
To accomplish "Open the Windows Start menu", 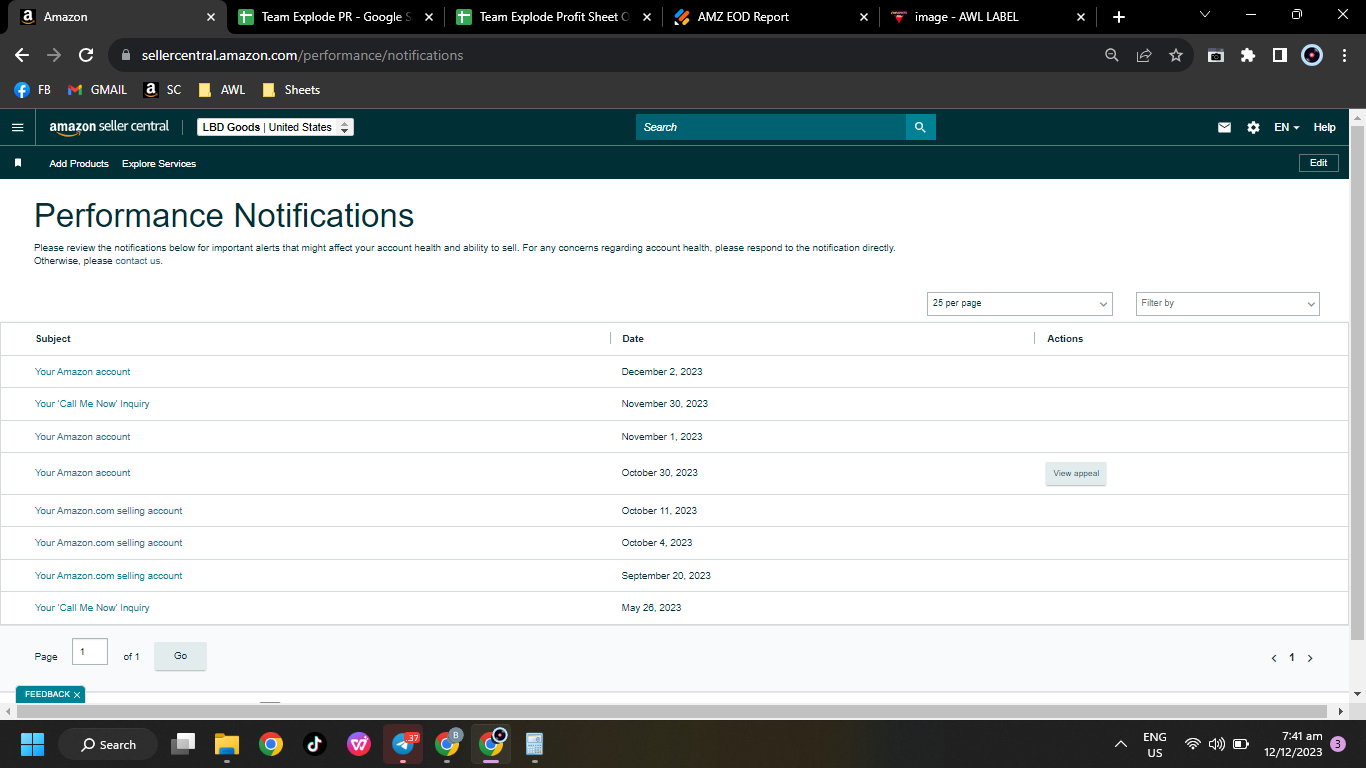I will tap(32, 744).
